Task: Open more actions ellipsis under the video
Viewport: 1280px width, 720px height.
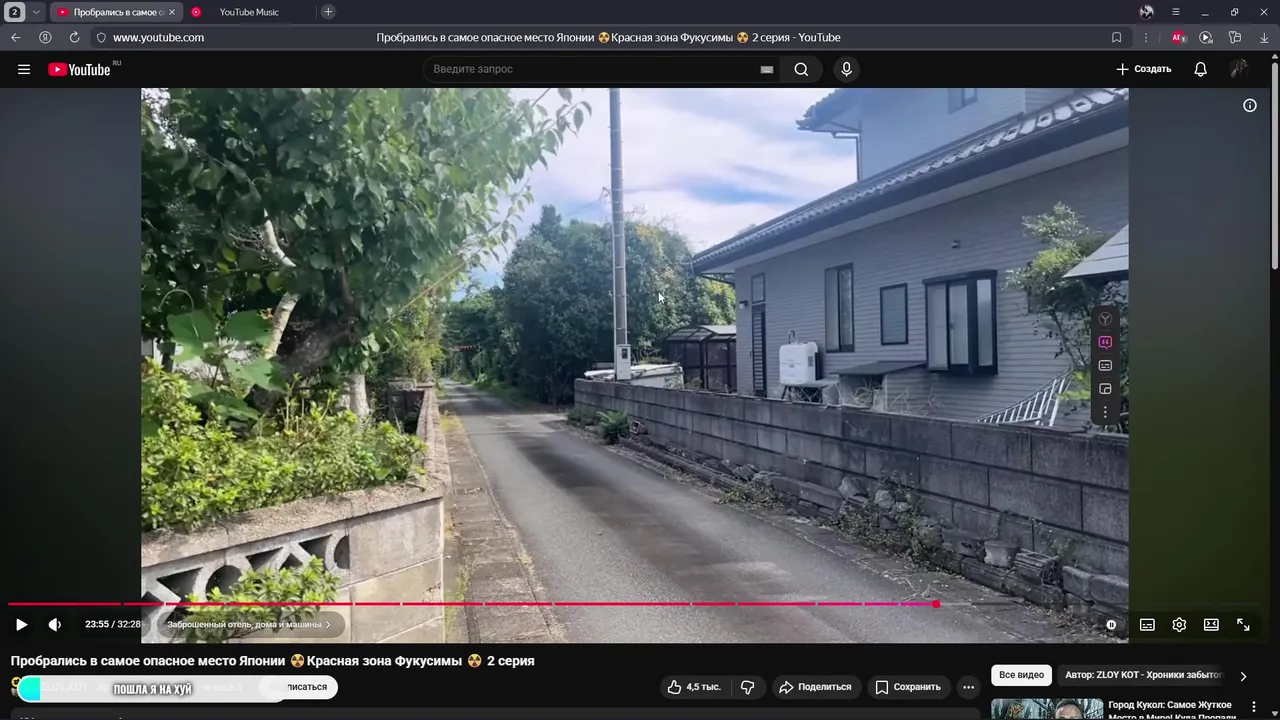Action: [968, 687]
